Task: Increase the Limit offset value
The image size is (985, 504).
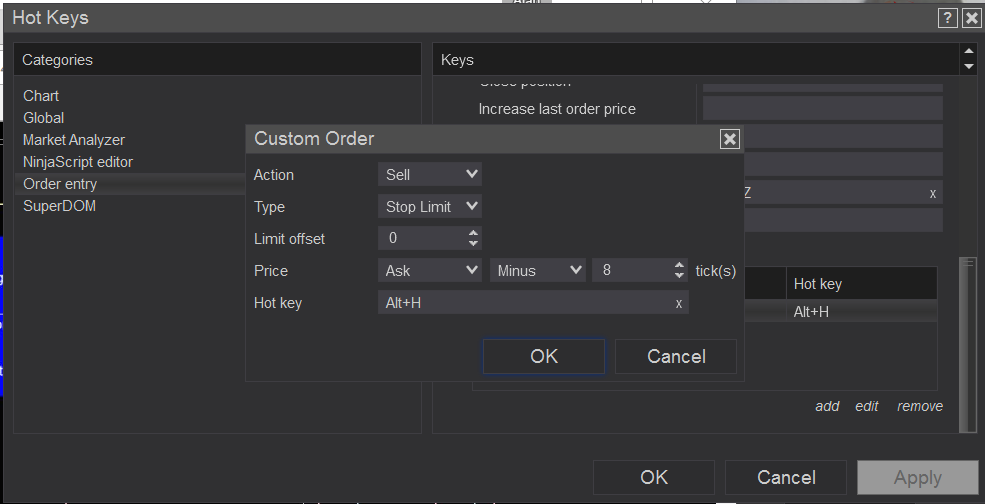Action: tap(473, 233)
